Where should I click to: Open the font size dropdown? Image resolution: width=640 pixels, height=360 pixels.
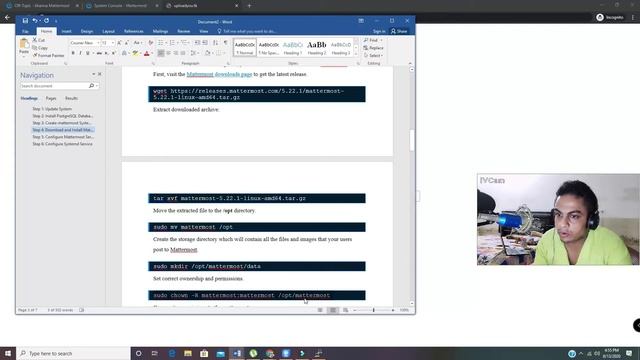tap(112, 43)
